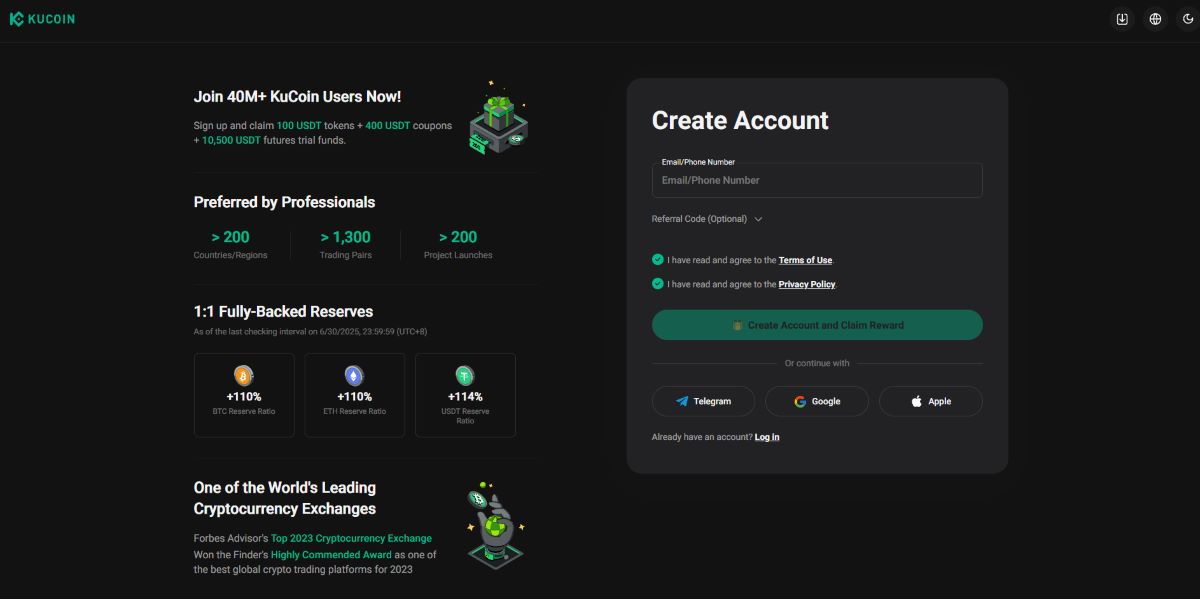Image resolution: width=1200 pixels, height=599 pixels.
Task: Open the language globe selector
Action: [x=1155, y=19]
